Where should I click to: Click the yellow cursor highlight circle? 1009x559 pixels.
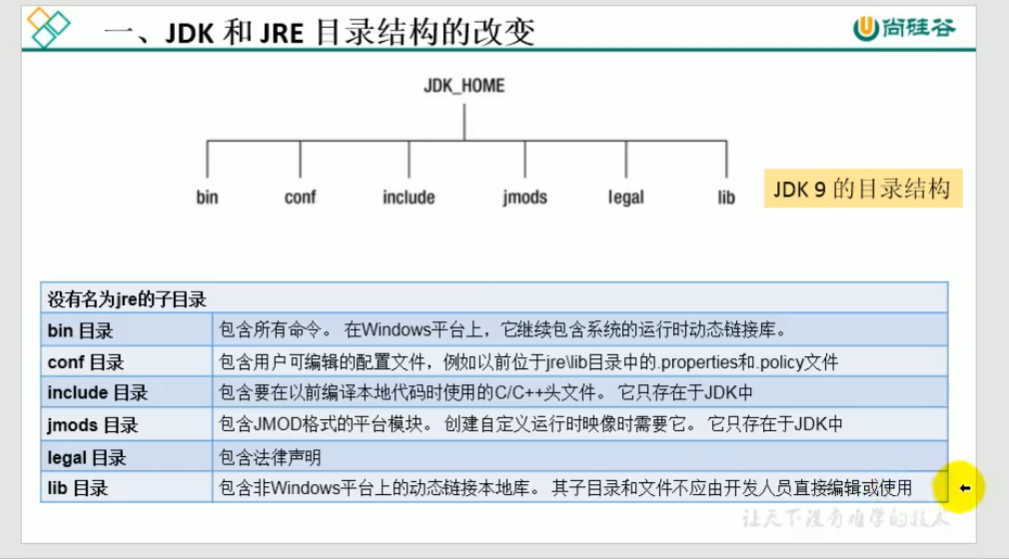click(x=964, y=488)
